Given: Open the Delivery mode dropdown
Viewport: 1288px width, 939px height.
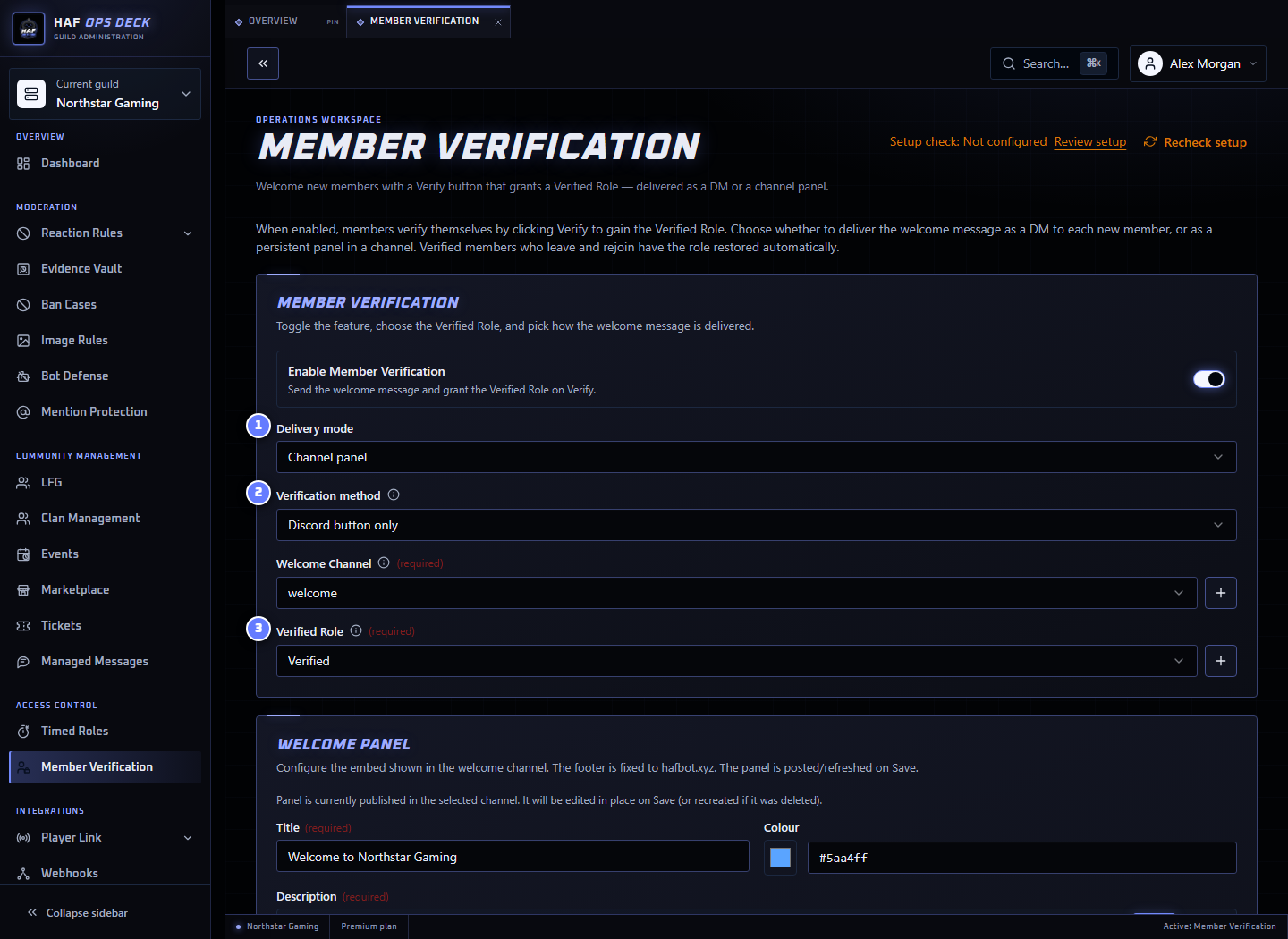Looking at the screenshot, I should click(756, 457).
